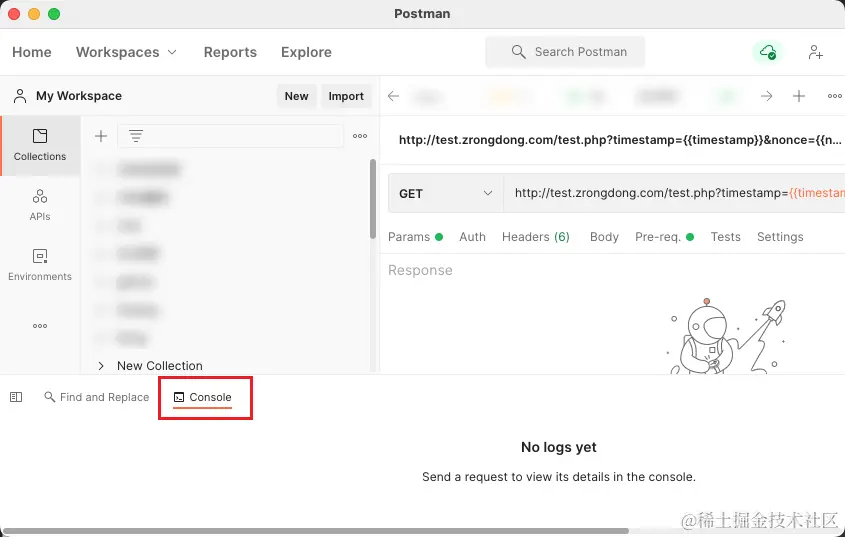Open the Workspaces dropdown menu
The width and height of the screenshot is (845, 537).
click(x=127, y=52)
